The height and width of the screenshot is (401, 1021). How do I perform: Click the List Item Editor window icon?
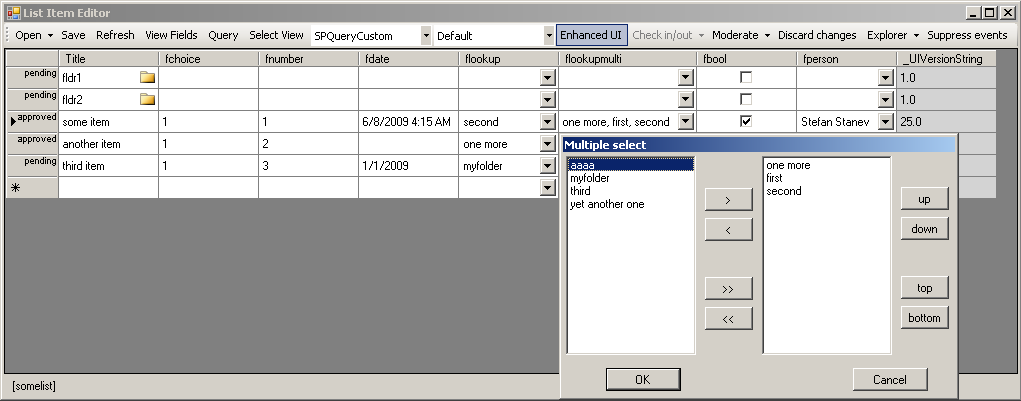point(13,12)
